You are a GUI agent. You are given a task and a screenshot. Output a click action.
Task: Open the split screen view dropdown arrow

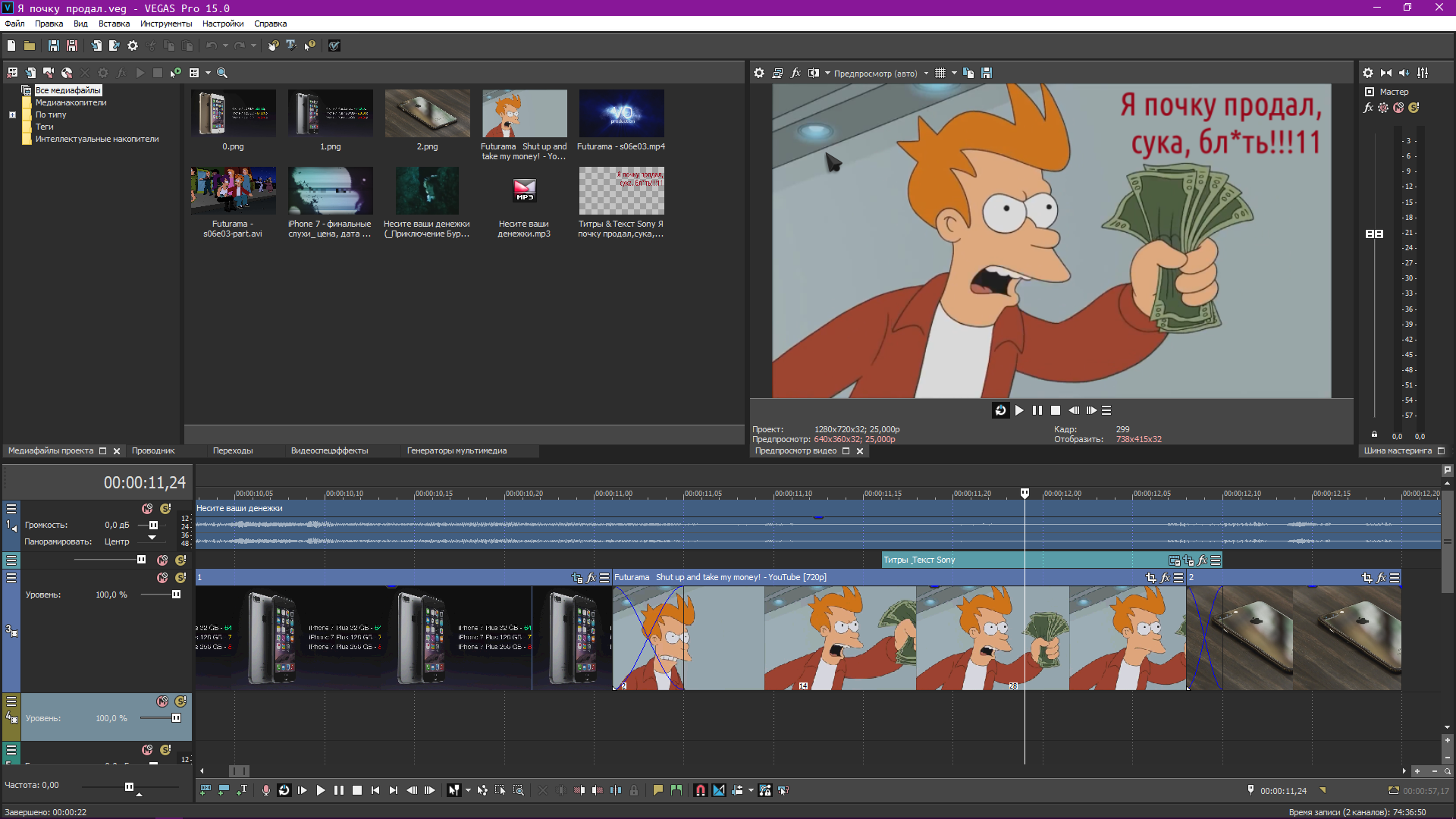[x=827, y=73]
